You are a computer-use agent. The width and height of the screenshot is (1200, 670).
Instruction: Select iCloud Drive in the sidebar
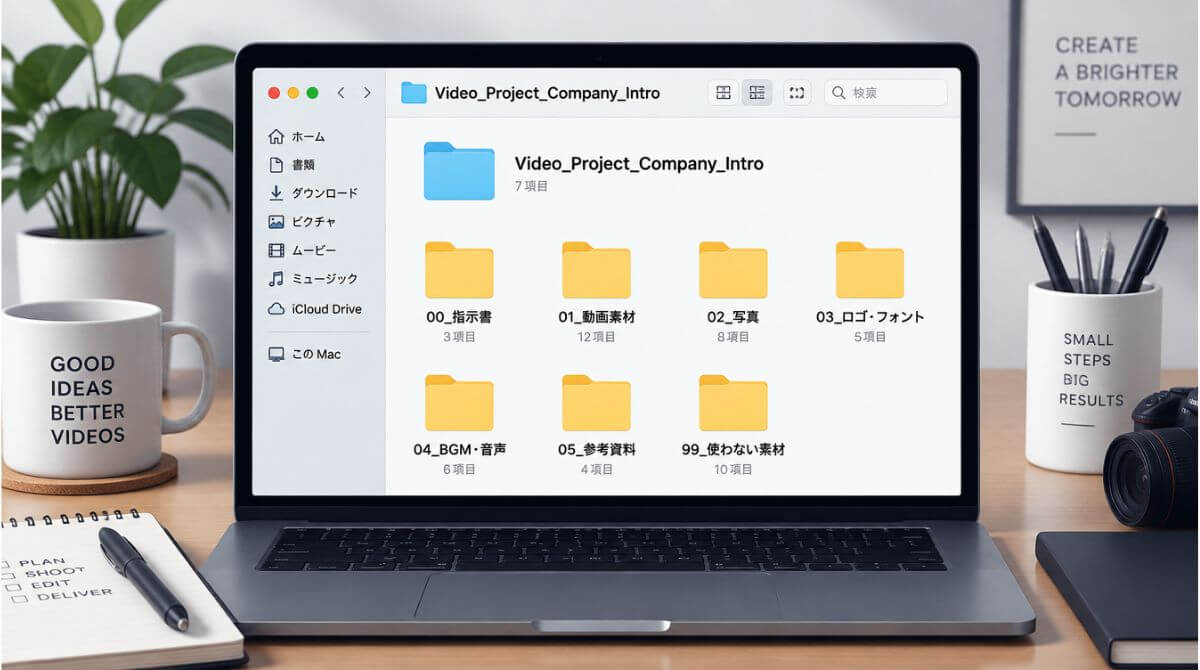click(x=315, y=309)
